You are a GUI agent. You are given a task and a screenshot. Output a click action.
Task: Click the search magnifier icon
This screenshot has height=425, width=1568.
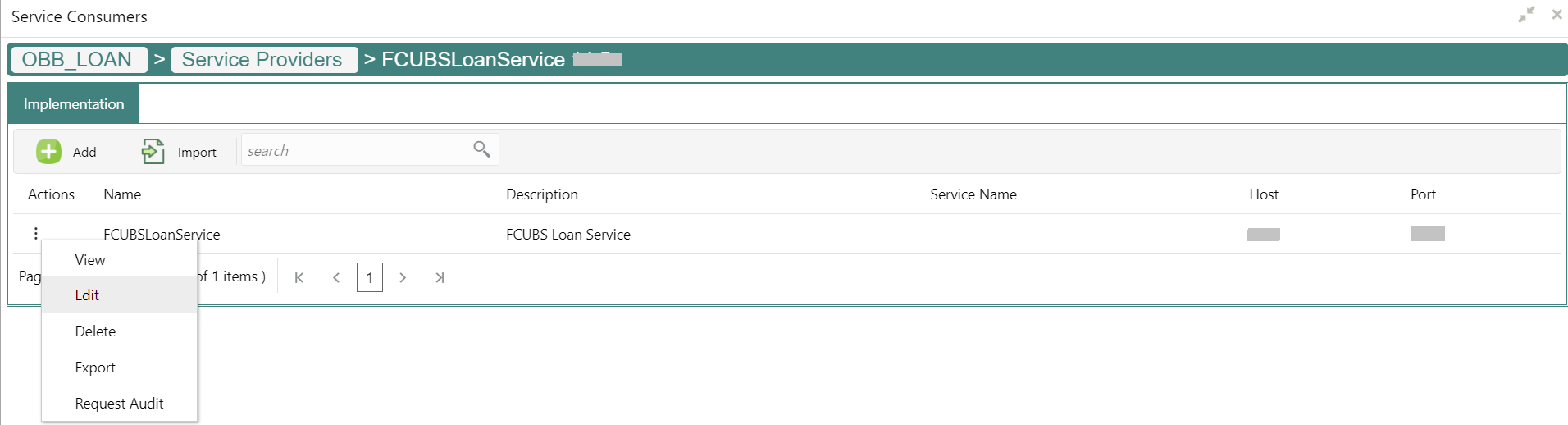[481, 149]
